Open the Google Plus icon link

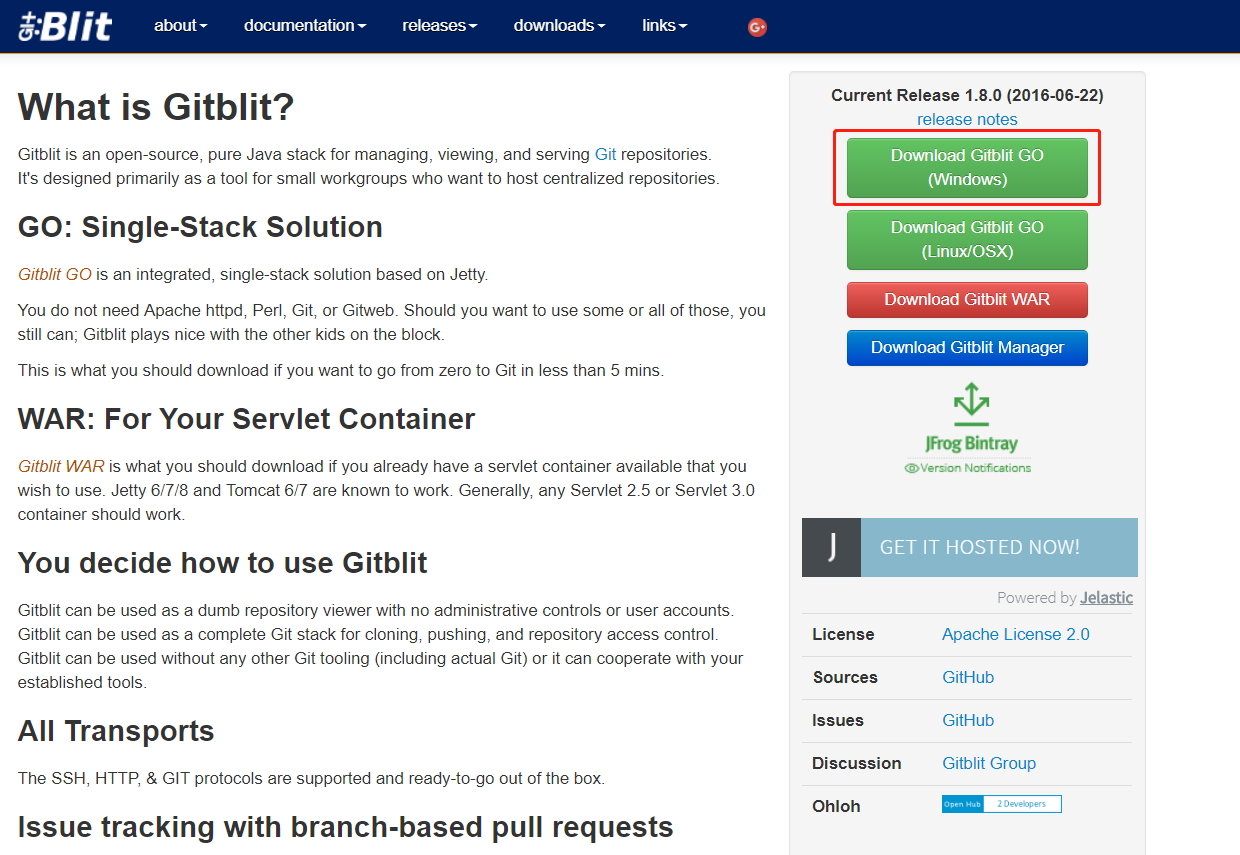point(757,27)
